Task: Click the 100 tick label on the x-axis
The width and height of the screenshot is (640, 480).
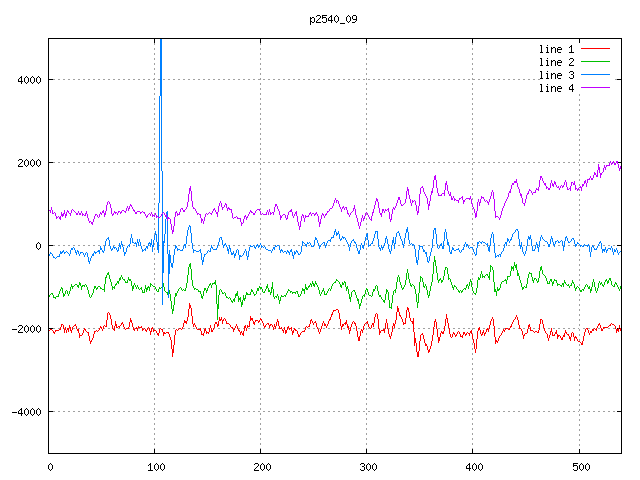Action: pyautogui.click(x=155, y=466)
